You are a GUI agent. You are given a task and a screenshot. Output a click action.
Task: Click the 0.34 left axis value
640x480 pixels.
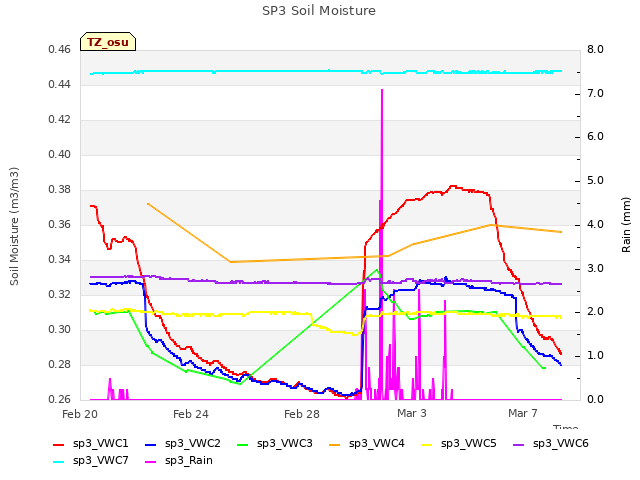[x=60, y=260]
